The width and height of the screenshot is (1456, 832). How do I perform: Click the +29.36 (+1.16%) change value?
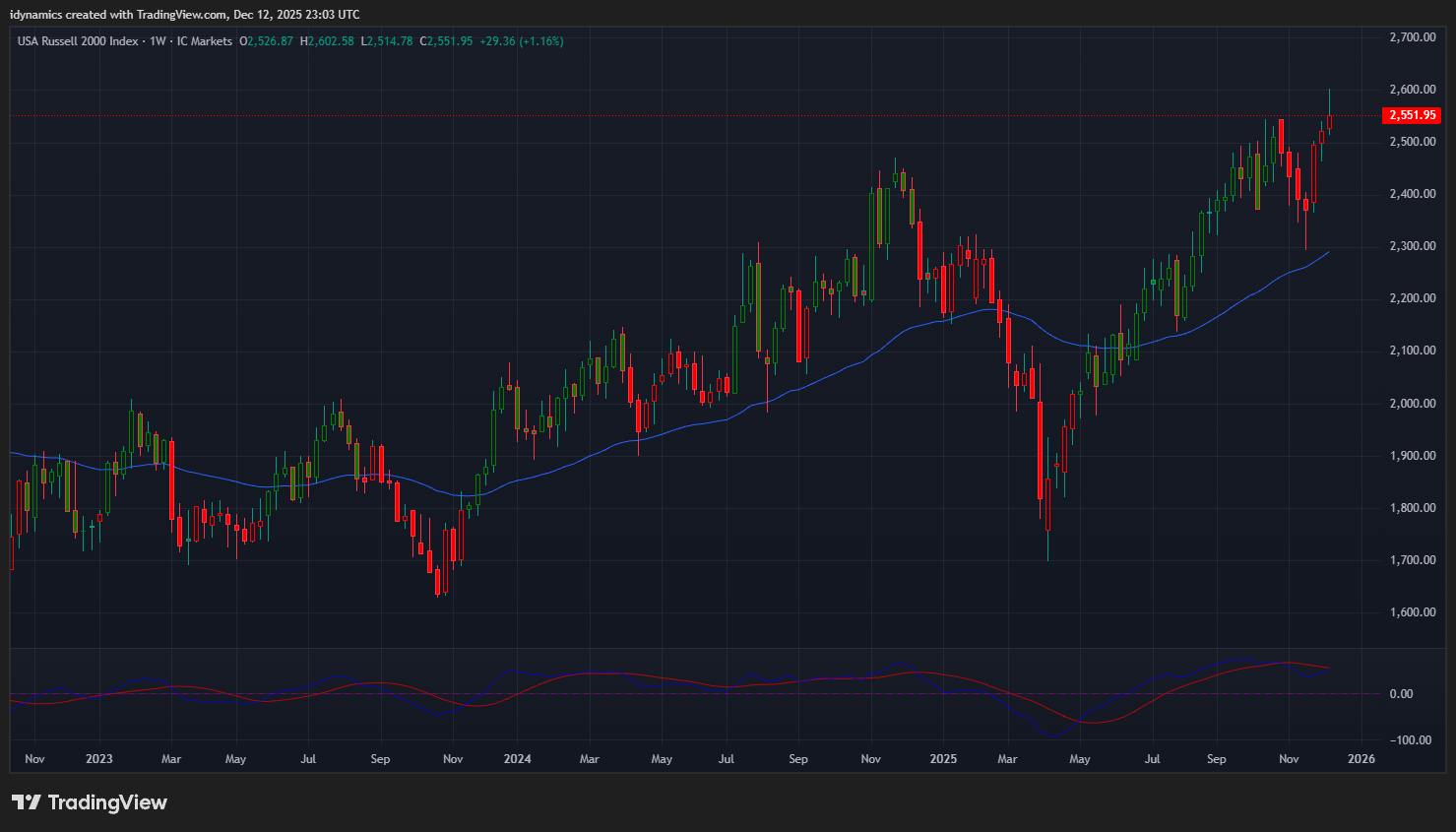(521, 41)
